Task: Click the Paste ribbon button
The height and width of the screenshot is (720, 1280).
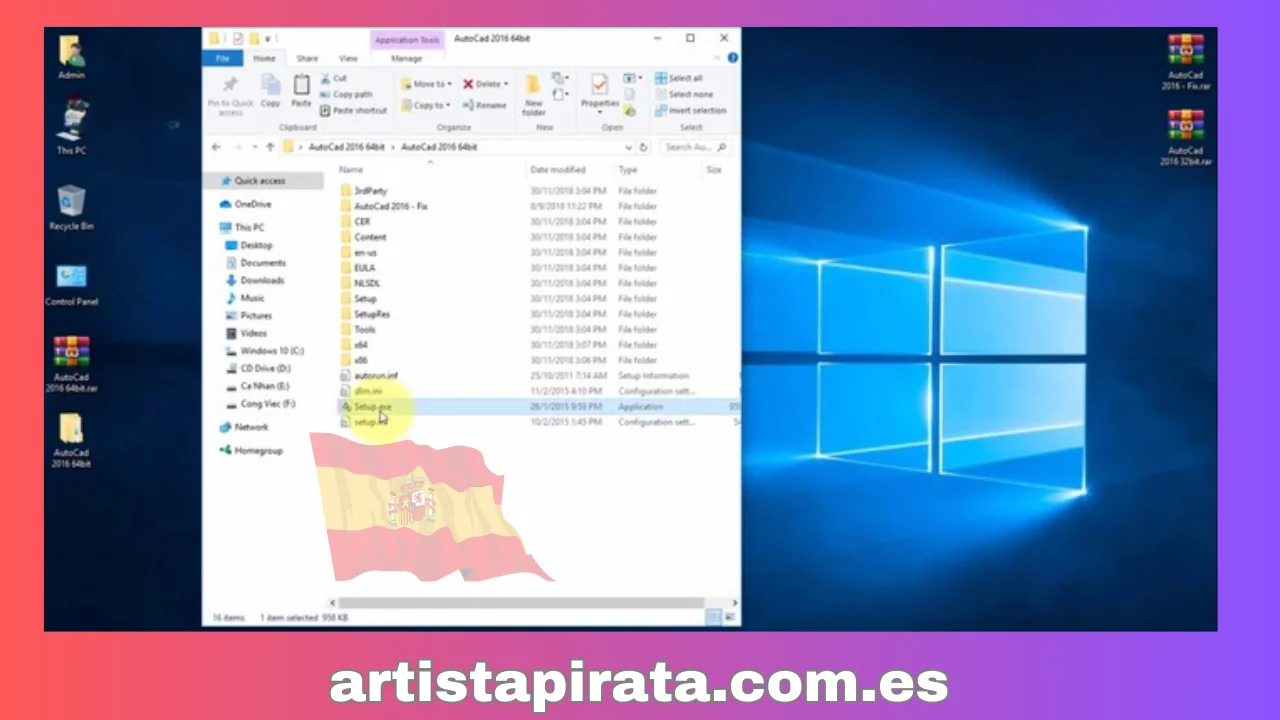Action: pyautogui.click(x=301, y=91)
